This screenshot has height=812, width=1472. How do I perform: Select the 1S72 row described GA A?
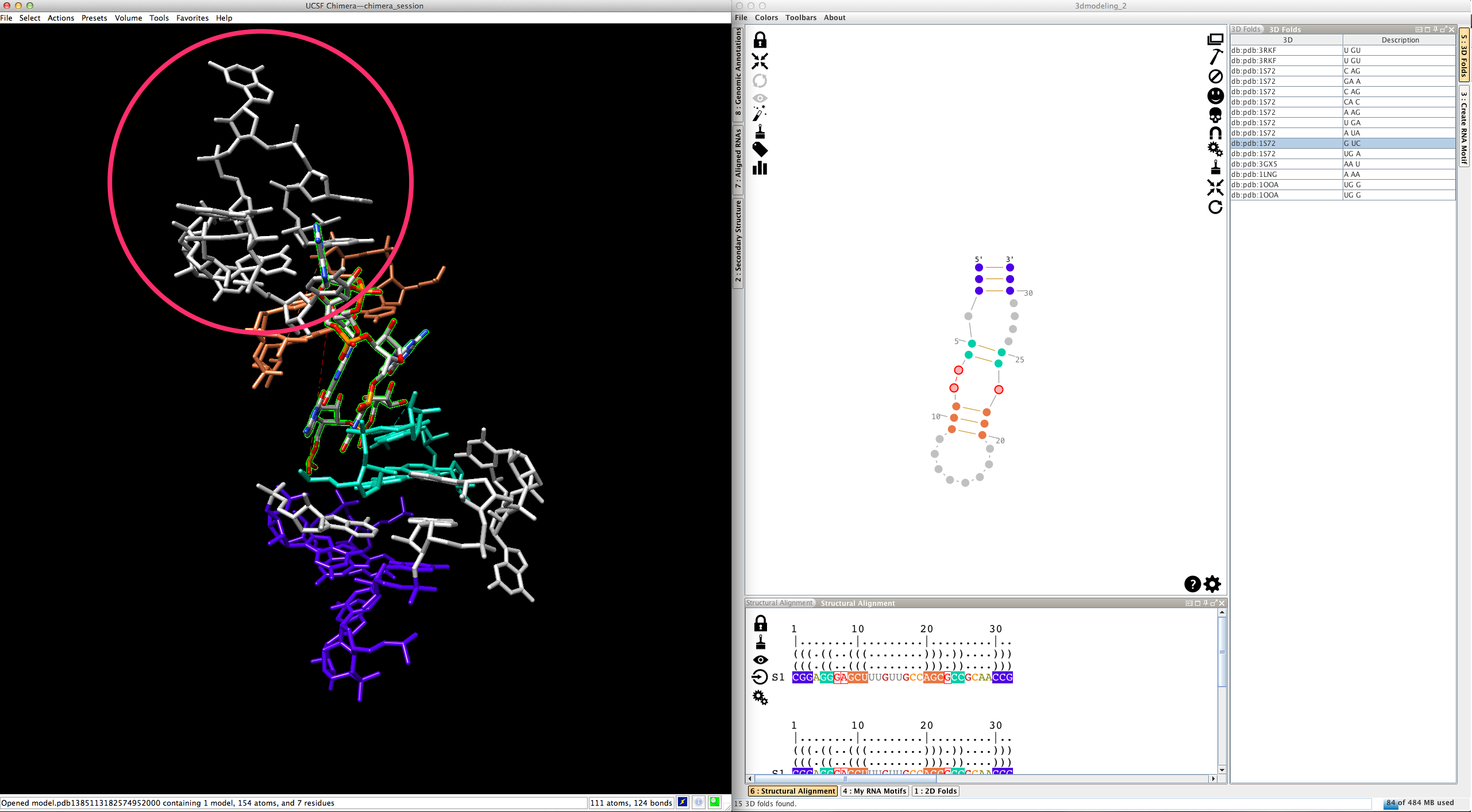pos(1343,82)
